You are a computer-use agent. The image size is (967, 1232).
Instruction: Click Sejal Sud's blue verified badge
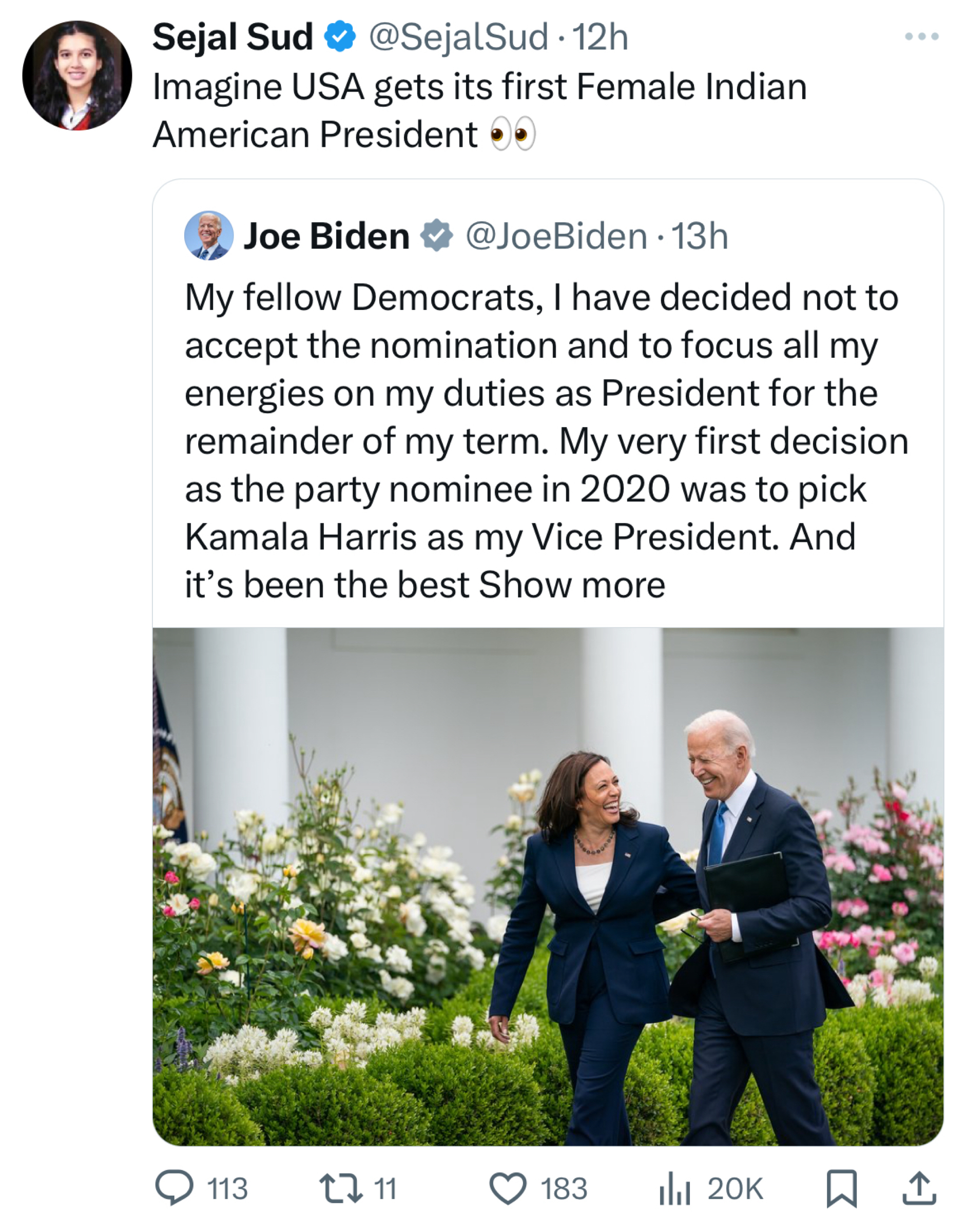(340, 37)
